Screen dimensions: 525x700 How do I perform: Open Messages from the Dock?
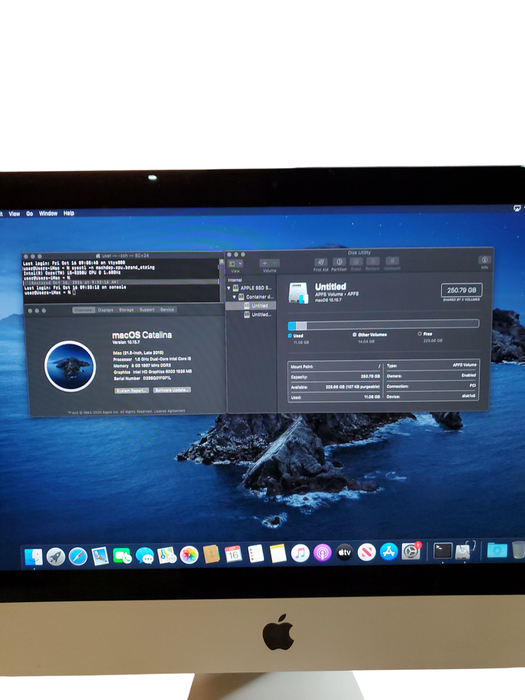(x=144, y=556)
